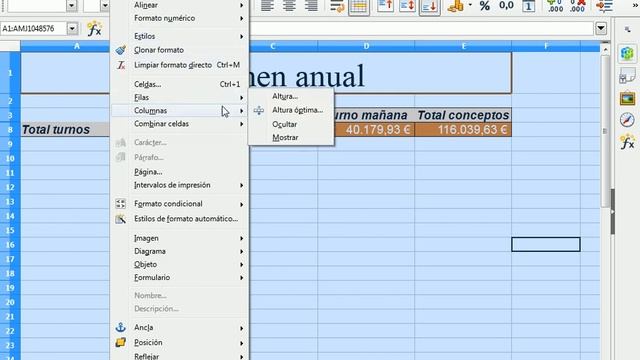
Task: Apply percent format icon
Action: 484,6
